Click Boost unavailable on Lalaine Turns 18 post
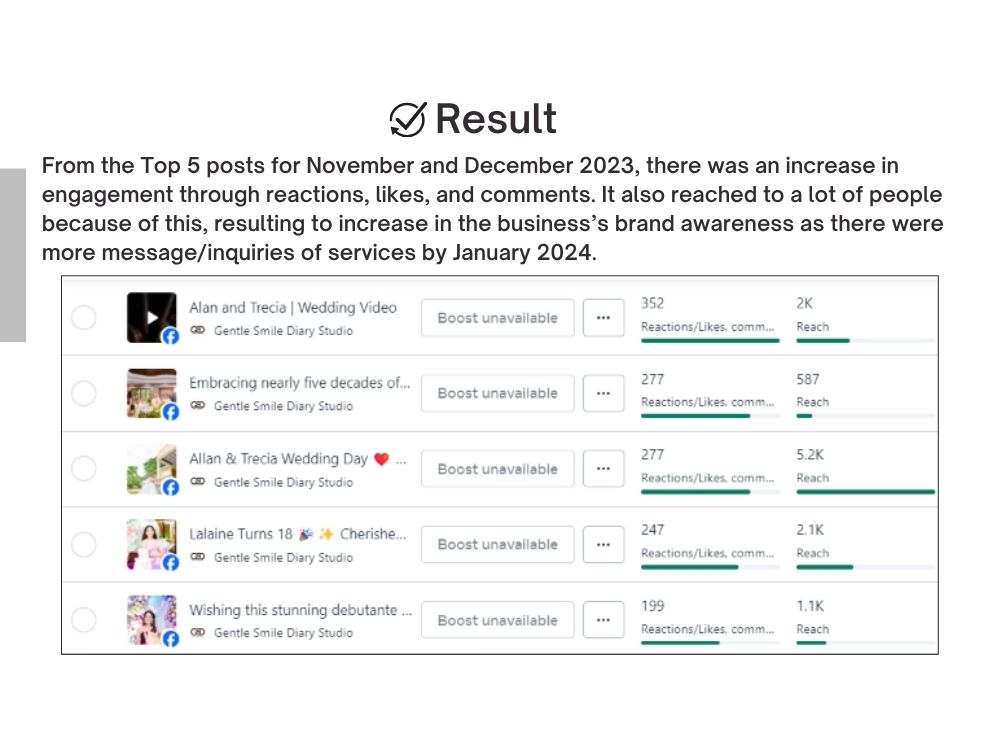This screenshot has width=1000, height=750. coord(497,545)
